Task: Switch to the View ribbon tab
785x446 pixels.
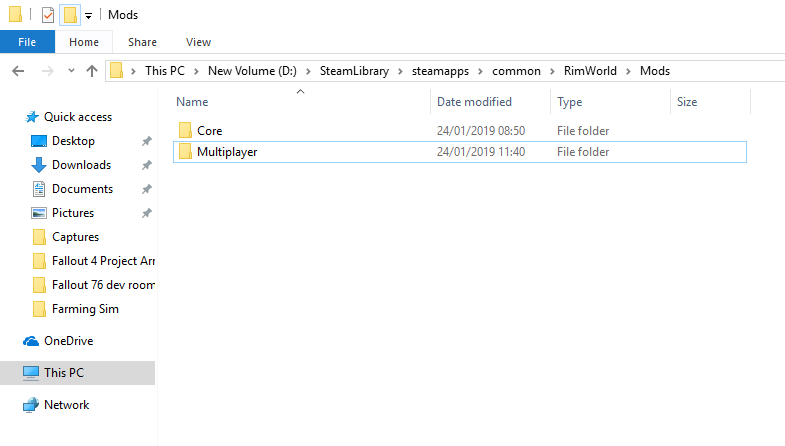Action: coord(198,42)
